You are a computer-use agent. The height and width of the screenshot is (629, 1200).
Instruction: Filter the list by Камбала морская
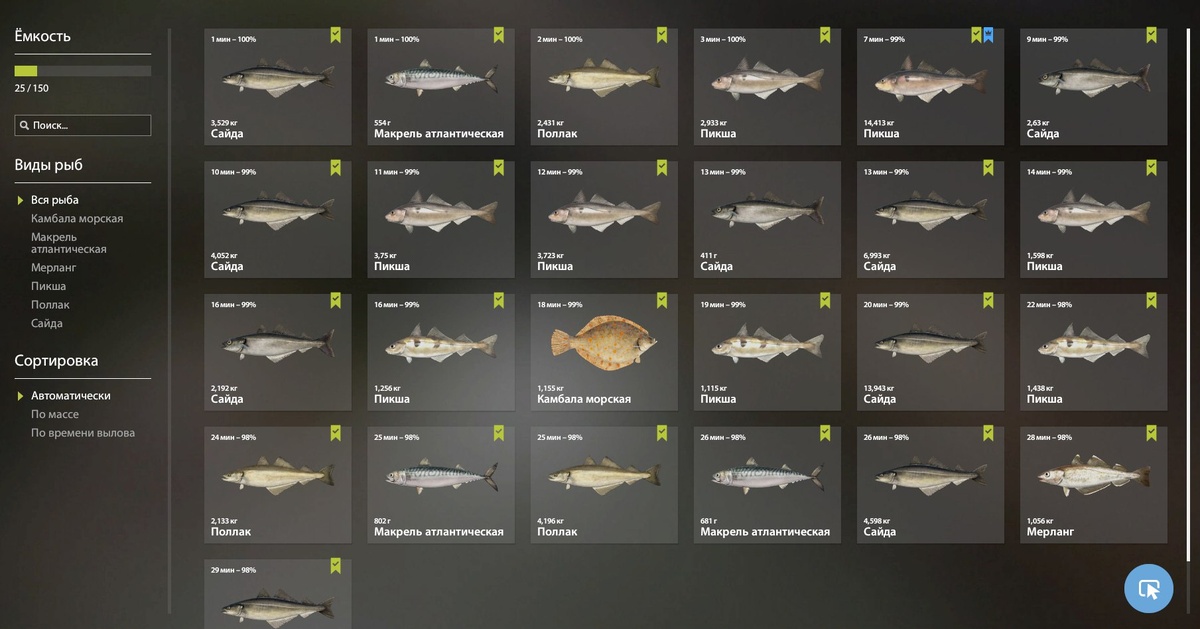pyautogui.click(x=77, y=218)
